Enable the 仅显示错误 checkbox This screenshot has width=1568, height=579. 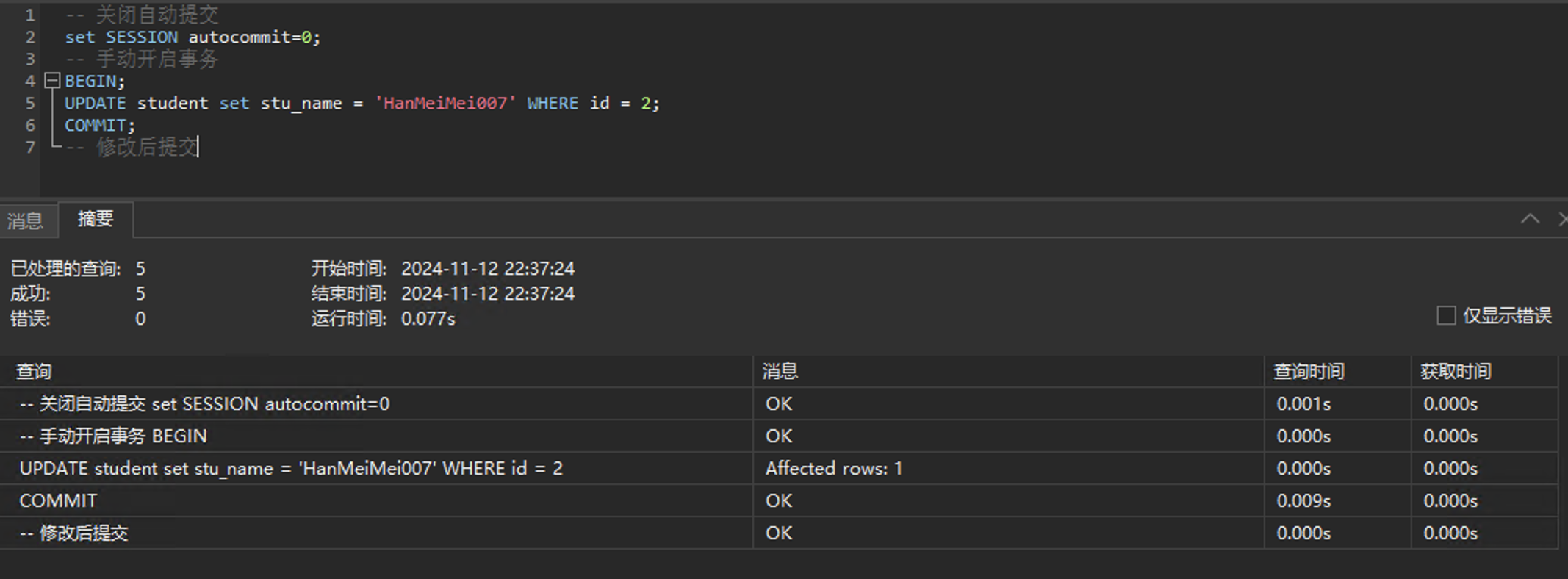point(1445,316)
